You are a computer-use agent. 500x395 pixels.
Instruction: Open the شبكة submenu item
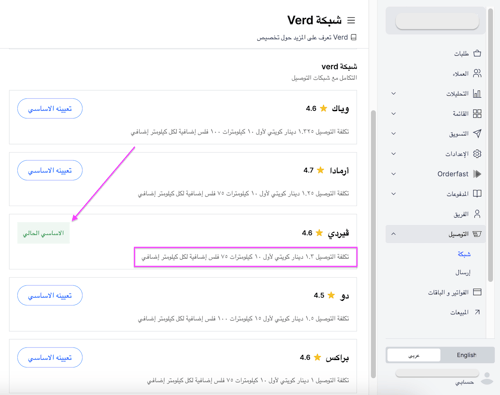pos(464,254)
